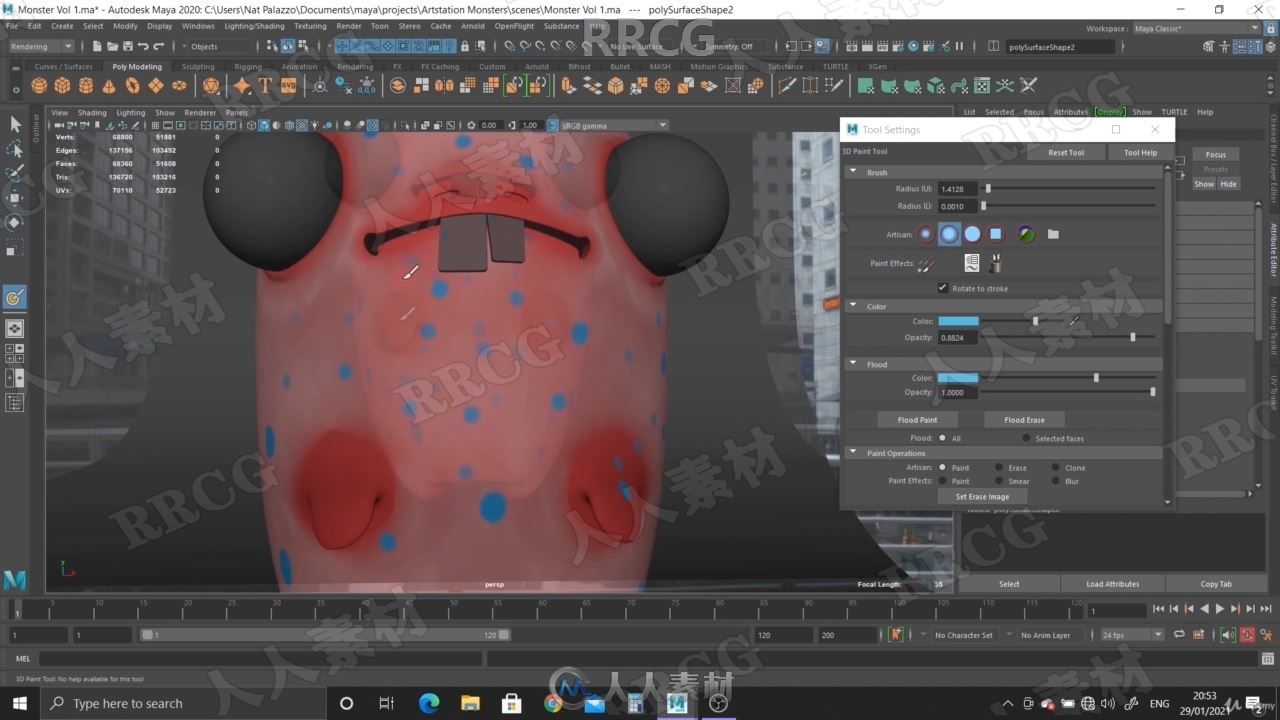Open the viewport Shading menu
Image resolution: width=1280 pixels, height=720 pixels.
[x=92, y=112]
